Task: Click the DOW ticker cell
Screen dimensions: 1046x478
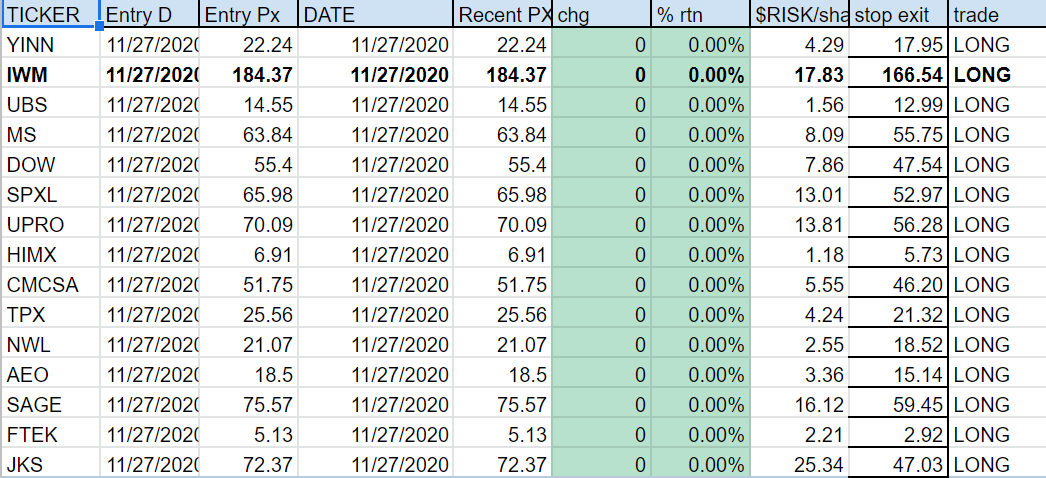Action: tap(51, 165)
